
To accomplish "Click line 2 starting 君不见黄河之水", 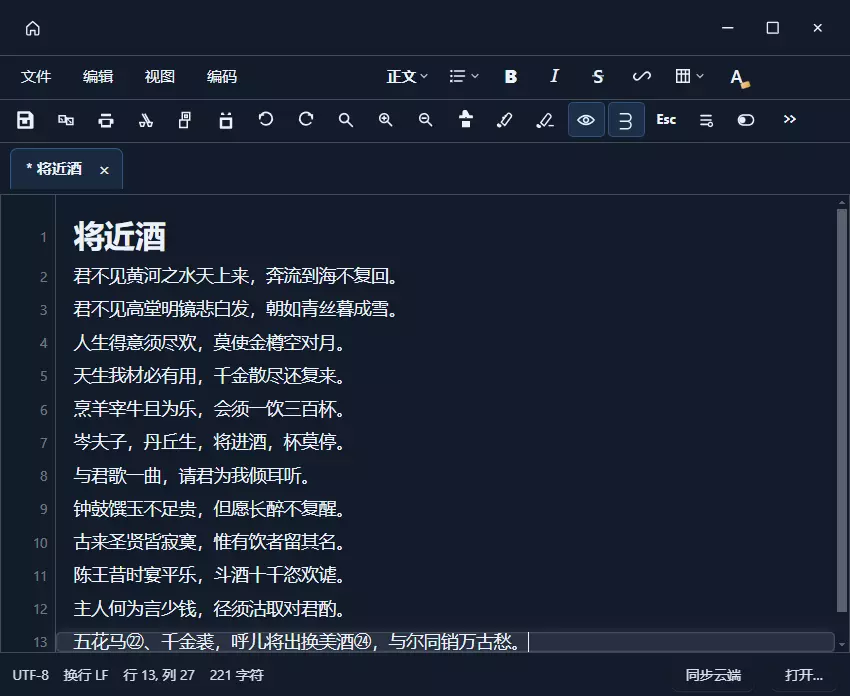I will [x=236, y=276].
